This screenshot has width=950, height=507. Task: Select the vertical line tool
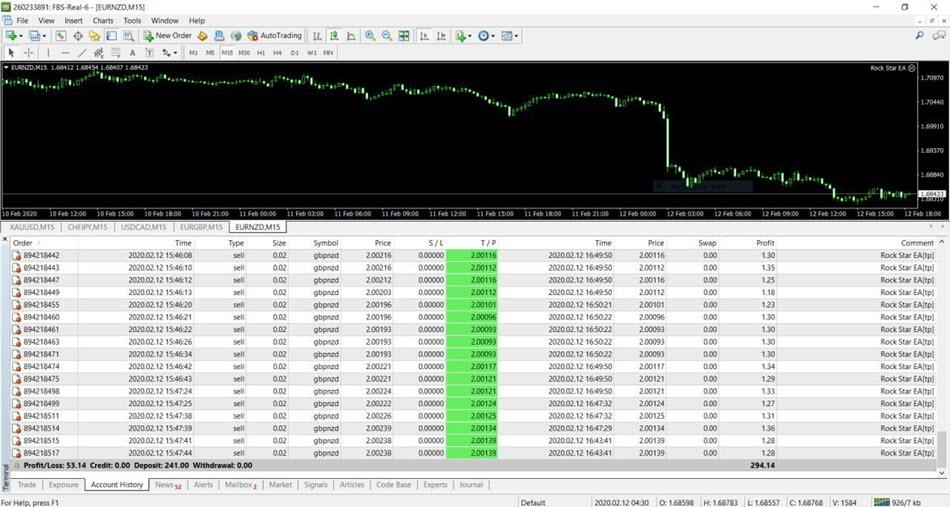(x=48, y=53)
